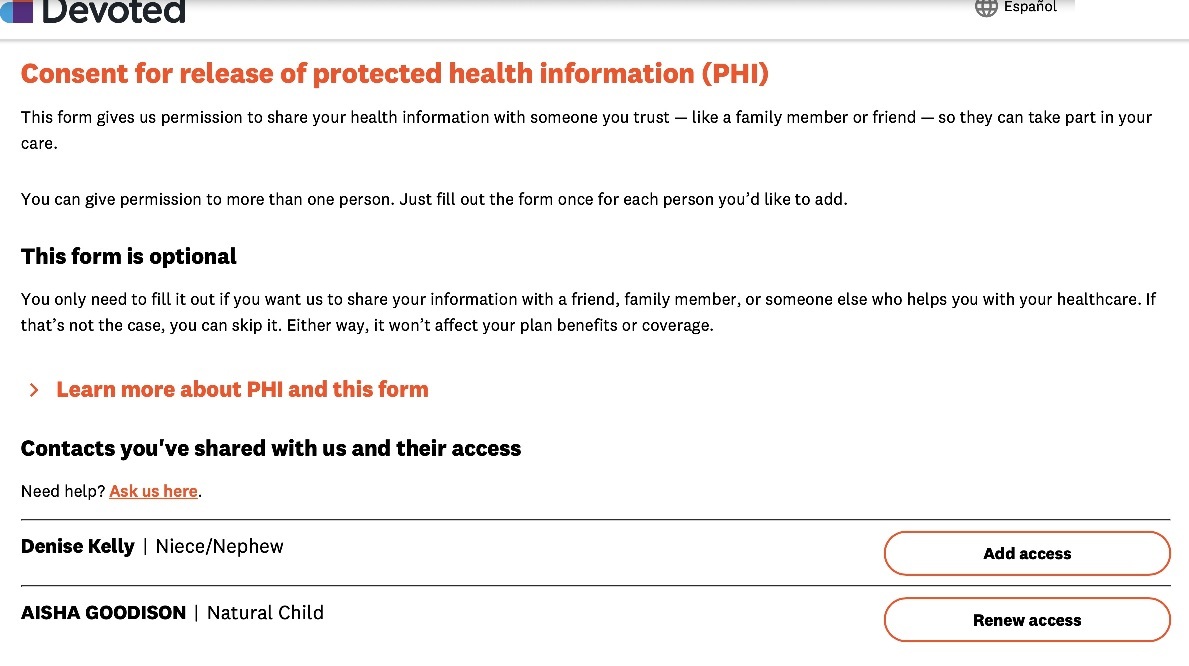Switch language to Español
Viewport: 1189px width, 666px height.
click(1030, 7)
